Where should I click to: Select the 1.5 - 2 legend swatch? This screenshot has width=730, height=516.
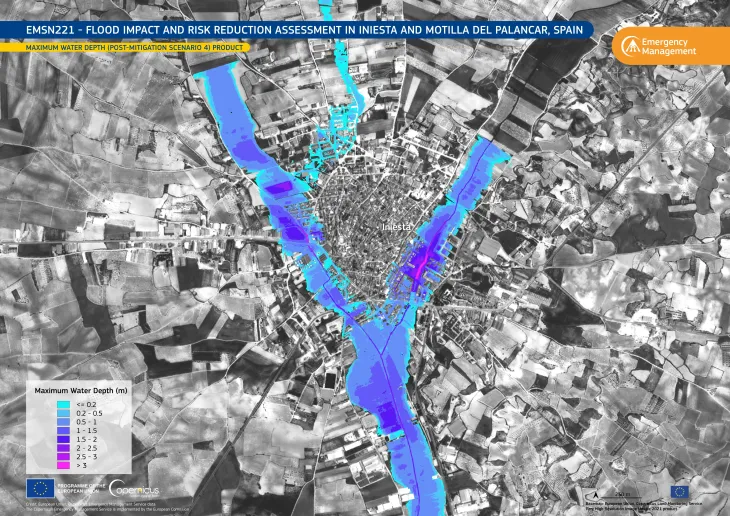(x=63, y=439)
